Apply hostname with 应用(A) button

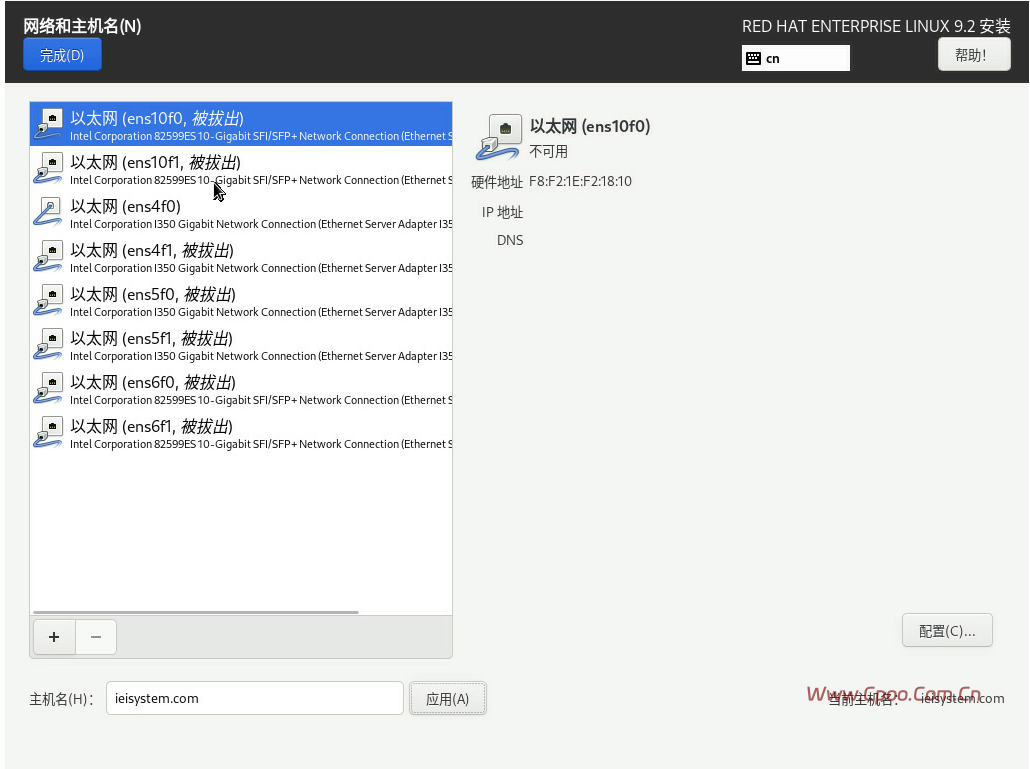(447, 699)
